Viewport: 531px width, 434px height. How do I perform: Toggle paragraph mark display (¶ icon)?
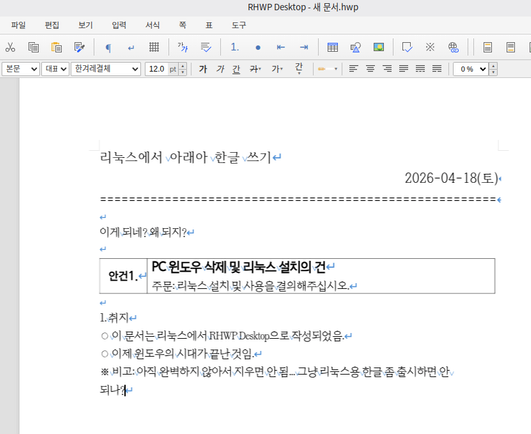[x=108, y=47]
